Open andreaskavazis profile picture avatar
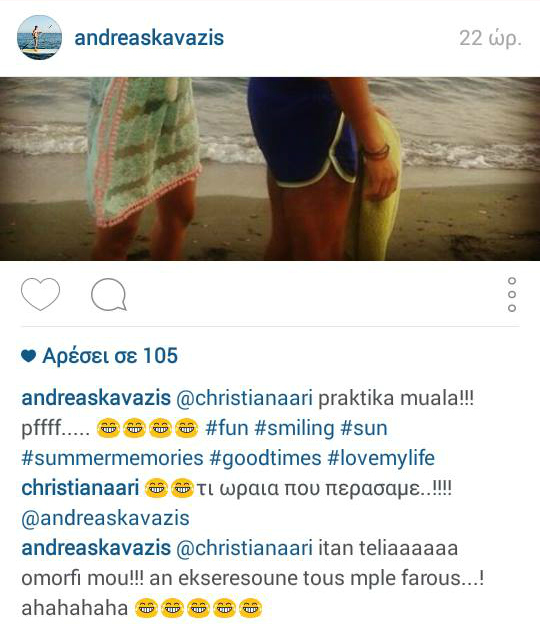 click(x=39, y=37)
